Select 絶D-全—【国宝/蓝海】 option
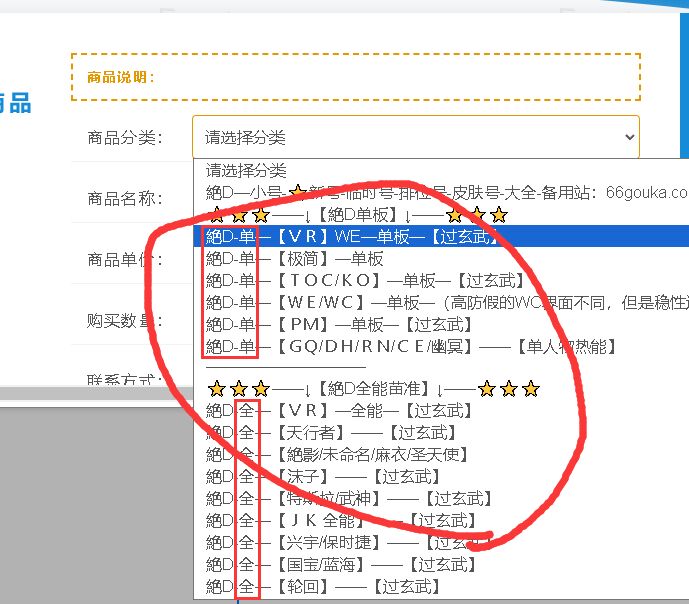Viewport: 689px width, 604px height. [441, 564]
